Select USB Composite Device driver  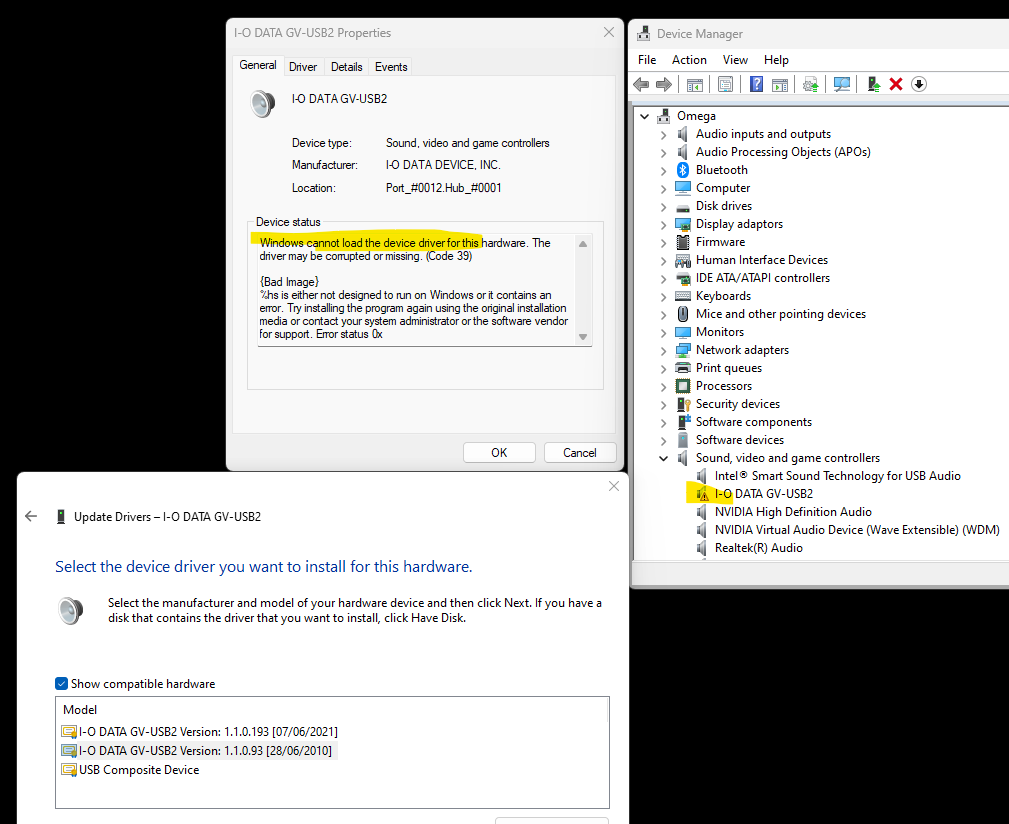pyautogui.click(x=130, y=770)
